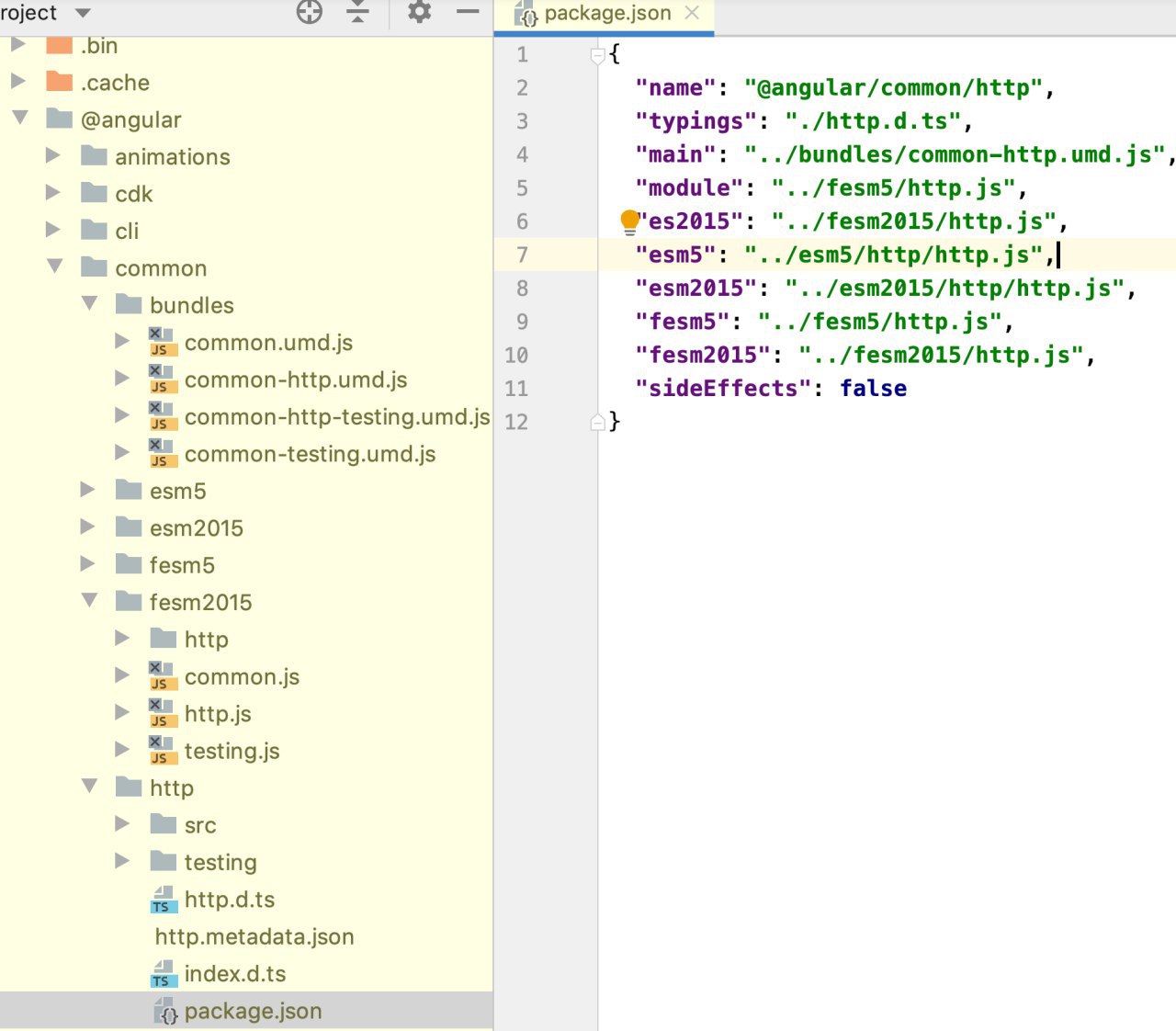
Task: Select the bundles folder label
Action: [192, 305]
